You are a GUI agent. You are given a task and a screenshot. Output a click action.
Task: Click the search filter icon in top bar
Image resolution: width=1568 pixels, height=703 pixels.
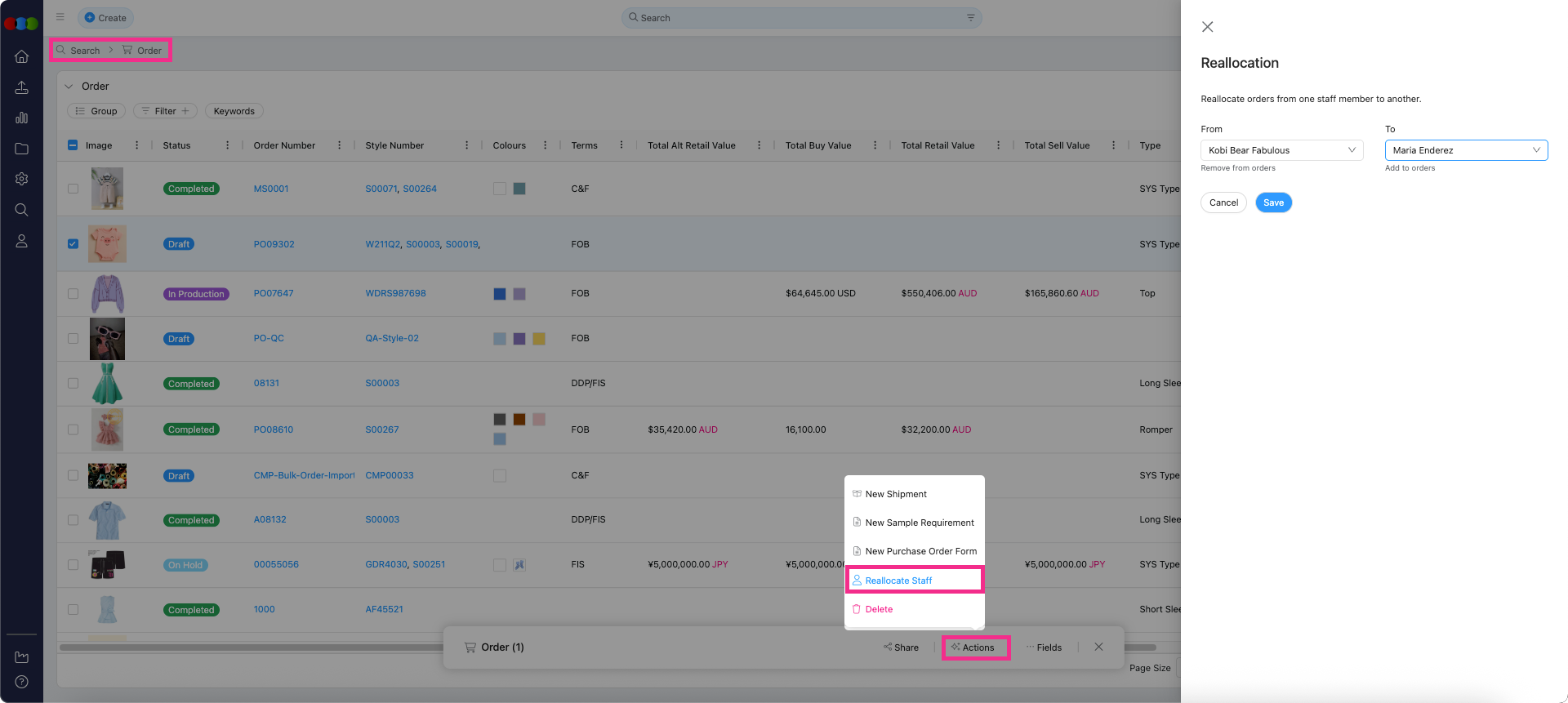[x=970, y=18]
